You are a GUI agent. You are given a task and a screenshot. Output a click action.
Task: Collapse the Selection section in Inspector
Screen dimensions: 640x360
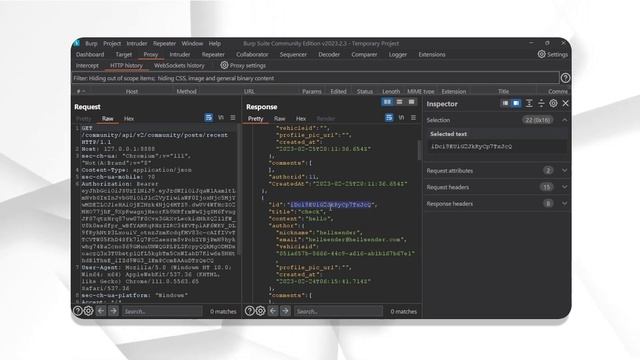pyautogui.click(x=565, y=120)
